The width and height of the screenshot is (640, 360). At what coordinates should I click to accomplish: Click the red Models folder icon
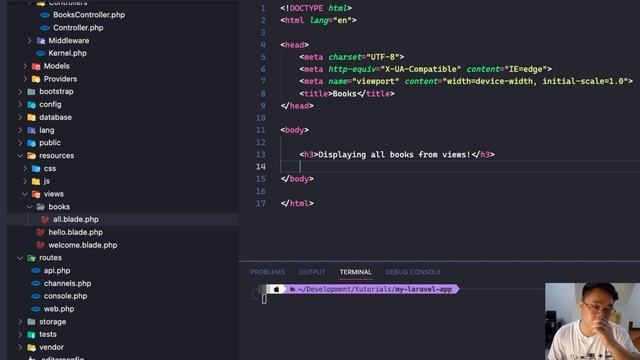pos(36,66)
